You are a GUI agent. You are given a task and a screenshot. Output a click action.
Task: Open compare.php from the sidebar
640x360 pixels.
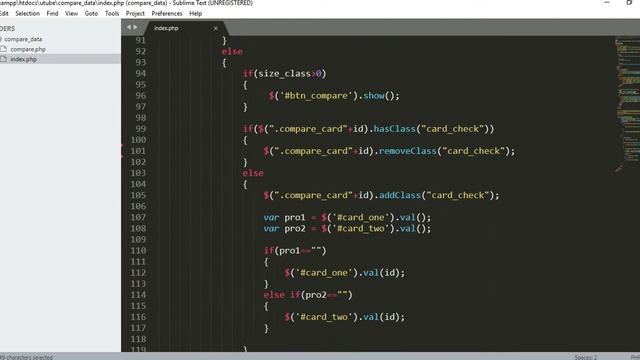(x=28, y=49)
